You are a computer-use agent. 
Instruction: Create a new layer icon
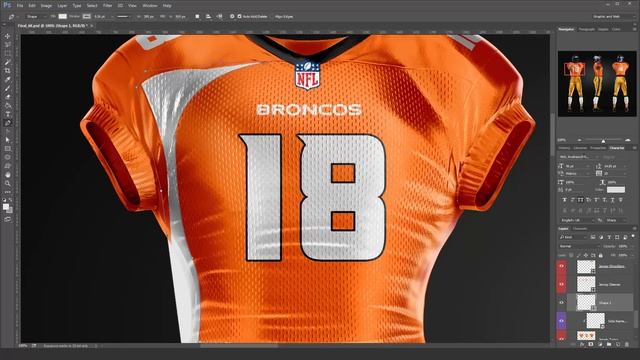pyautogui.click(x=618, y=345)
